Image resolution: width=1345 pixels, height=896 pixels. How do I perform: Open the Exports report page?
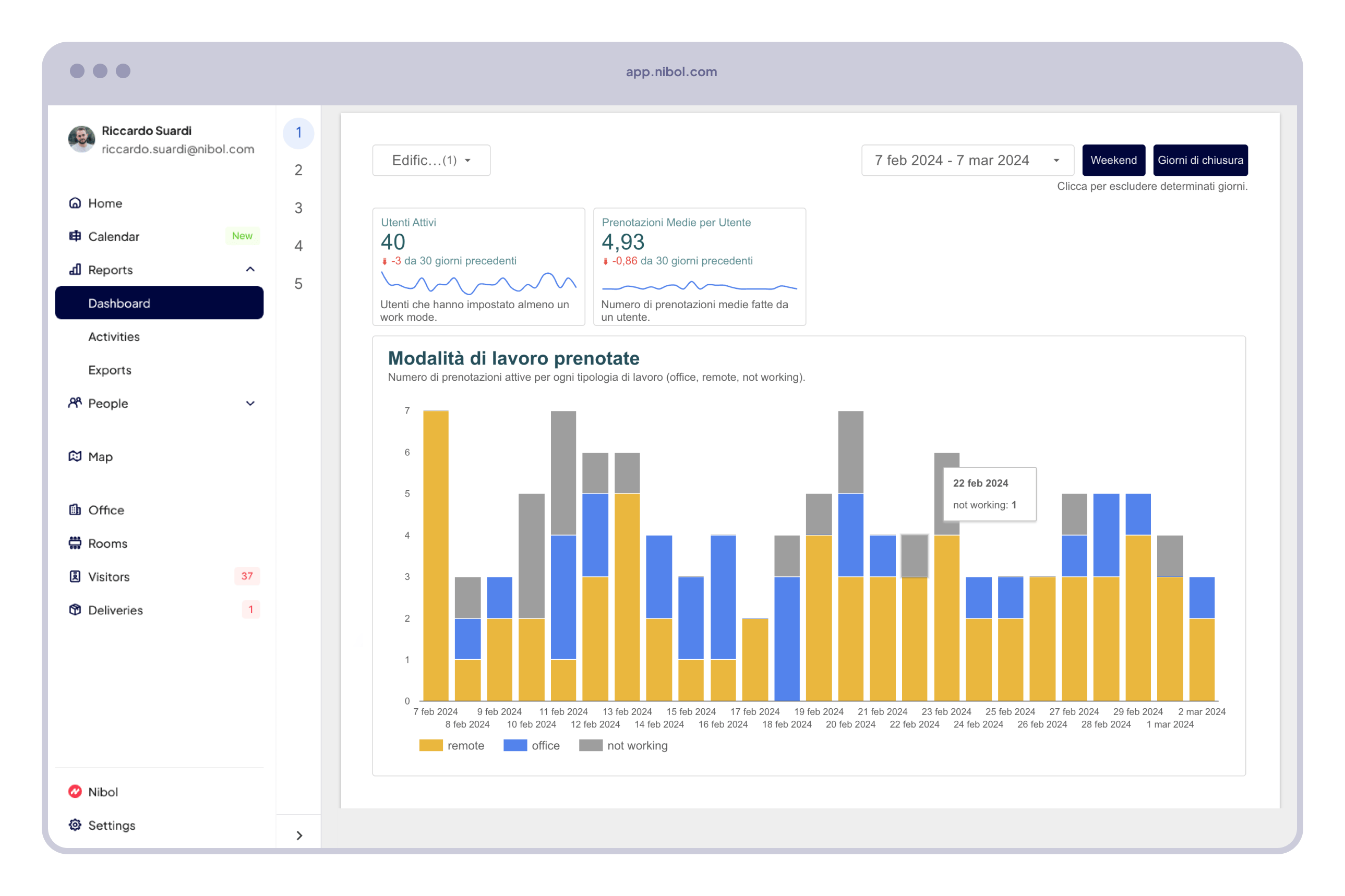click(110, 370)
